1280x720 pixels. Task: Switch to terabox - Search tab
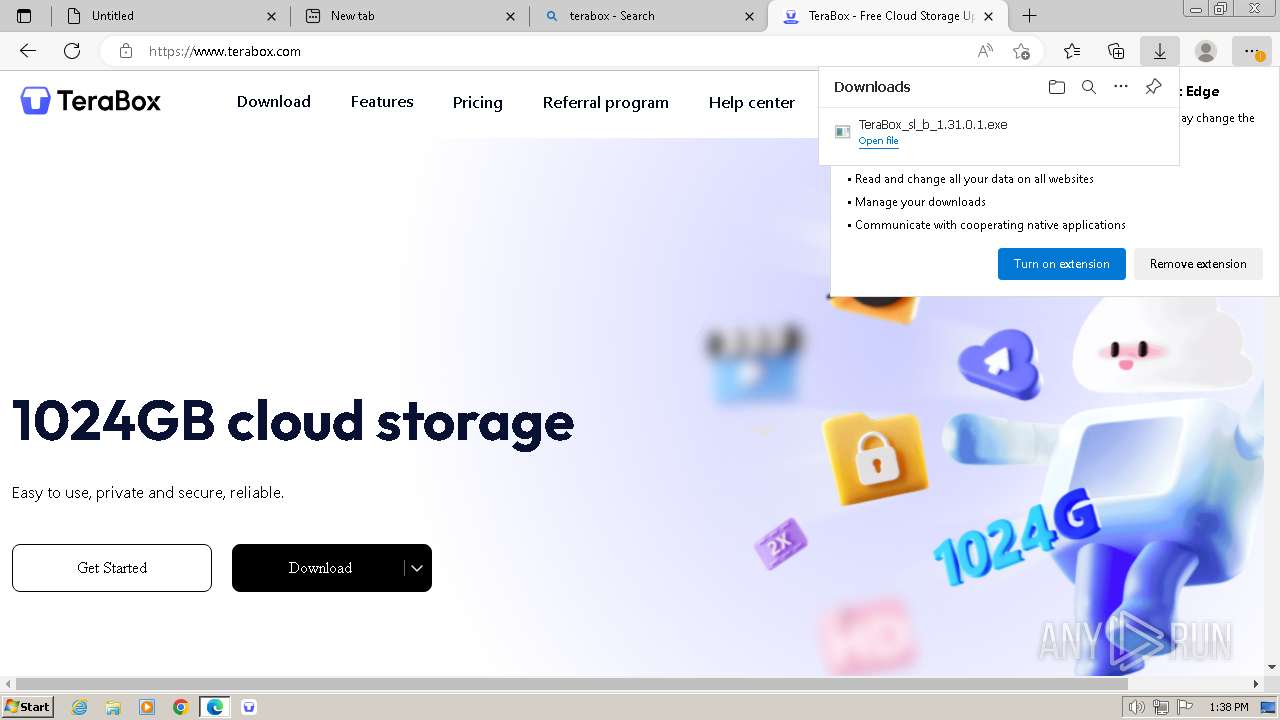click(650, 16)
